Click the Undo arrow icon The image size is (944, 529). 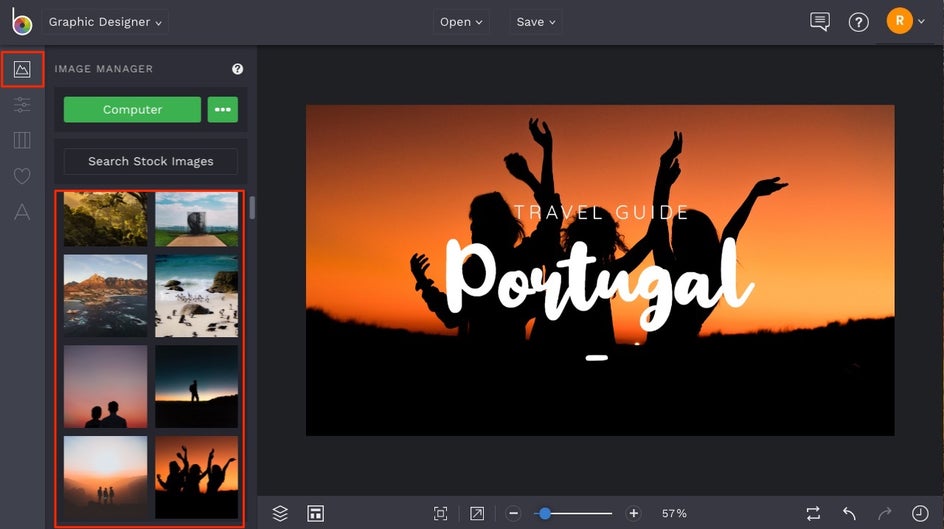click(849, 513)
